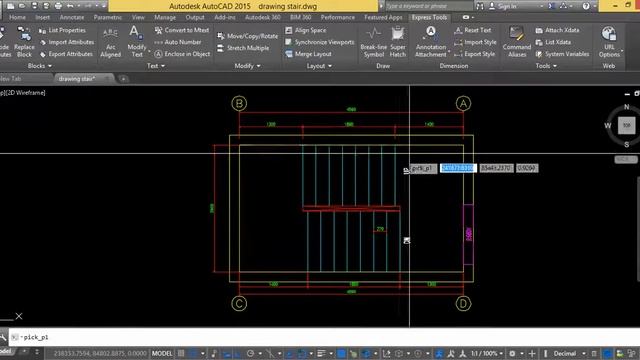Click the TOP face of the ViewCube
Screen dimensions: 640x360
click(627, 125)
